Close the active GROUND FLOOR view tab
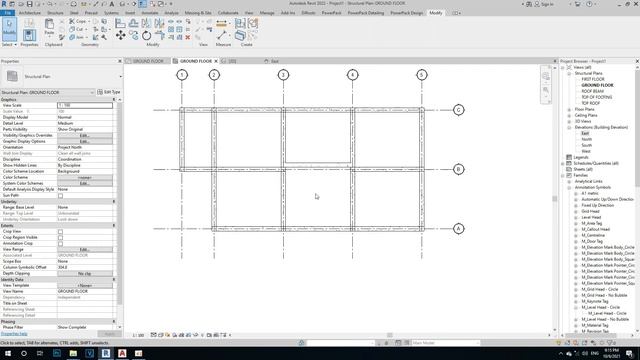Viewport: 640px width, 360px height. 216,61
